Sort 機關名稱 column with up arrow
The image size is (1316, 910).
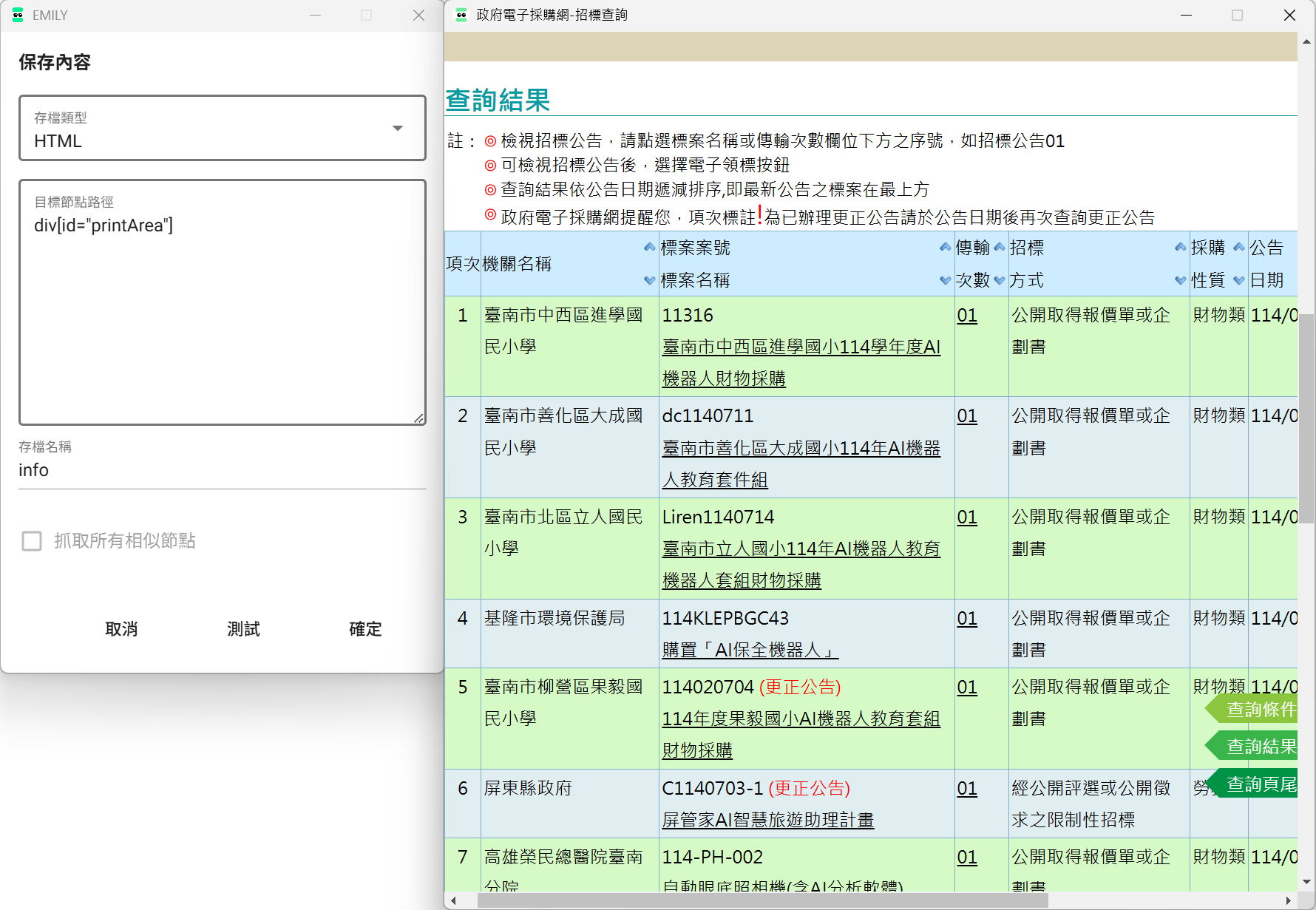649,247
